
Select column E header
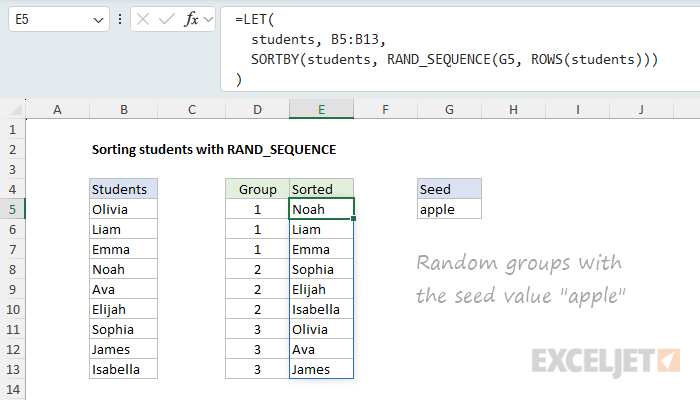(x=321, y=109)
